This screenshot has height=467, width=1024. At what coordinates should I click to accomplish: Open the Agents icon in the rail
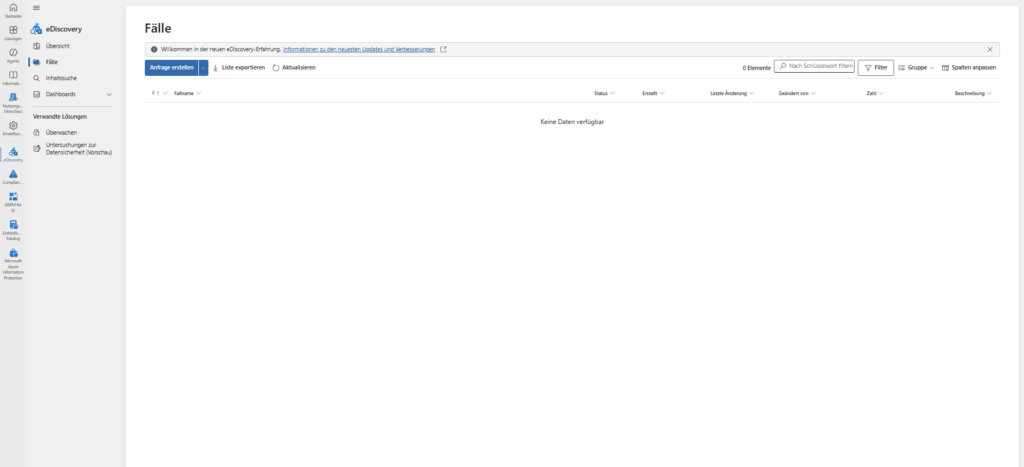13,54
